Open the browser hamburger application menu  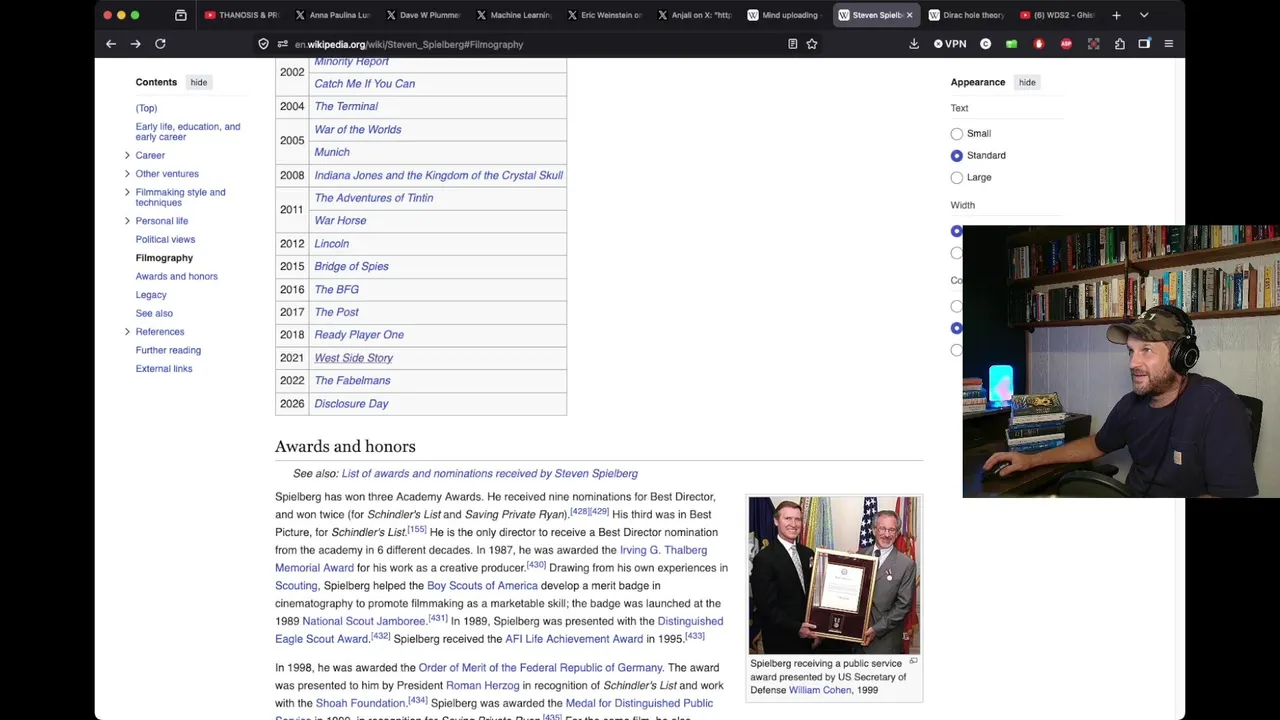click(1168, 44)
